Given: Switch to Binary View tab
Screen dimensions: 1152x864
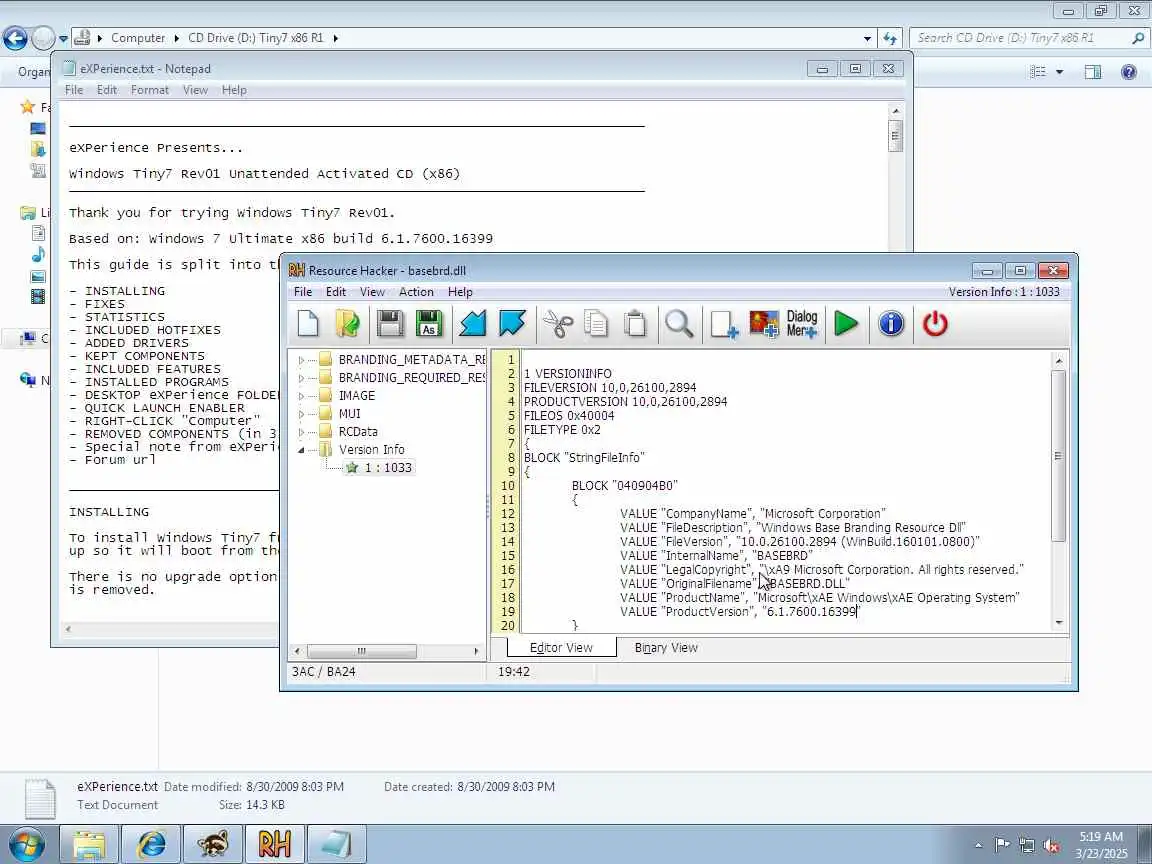Looking at the screenshot, I should (666, 648).
